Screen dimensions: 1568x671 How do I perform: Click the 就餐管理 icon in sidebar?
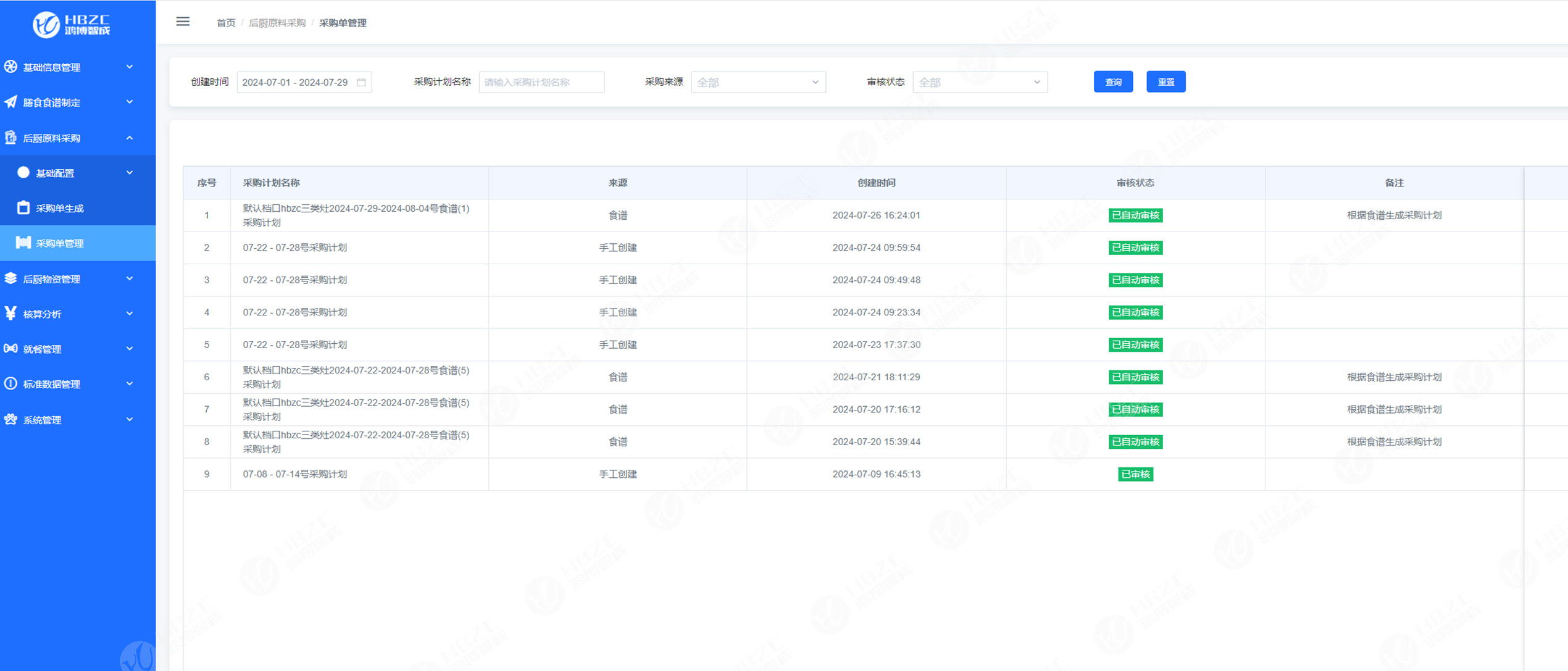click(10, 348)
